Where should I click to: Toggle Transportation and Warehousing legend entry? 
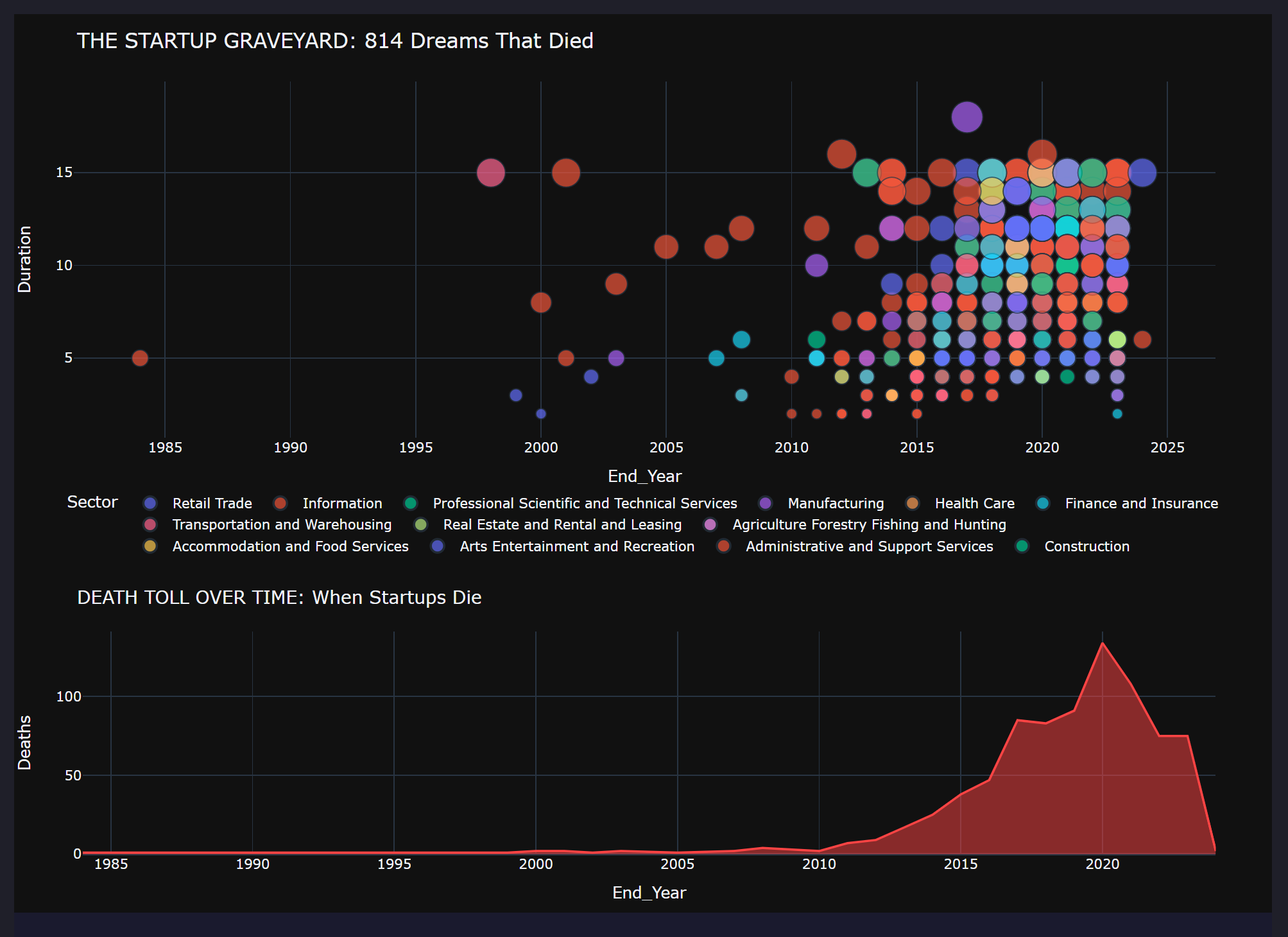281,525
